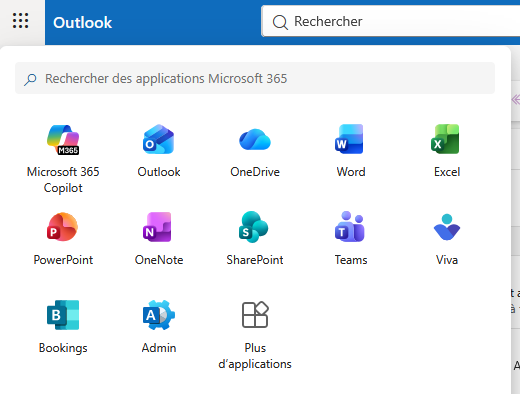Launch the Word app
The height and width of the screenshot is (394, 520).
click(351, 151)
